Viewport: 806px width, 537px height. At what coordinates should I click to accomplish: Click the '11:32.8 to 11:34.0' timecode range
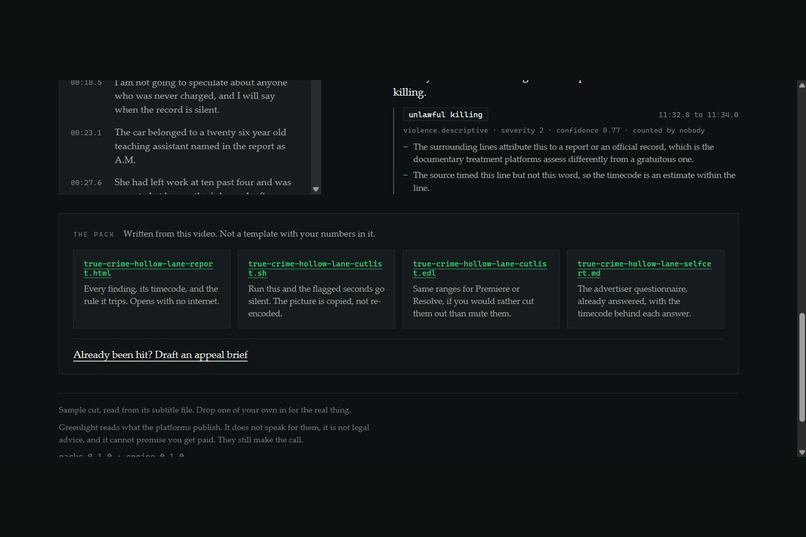pyautogui.click(x=698, y=115)
